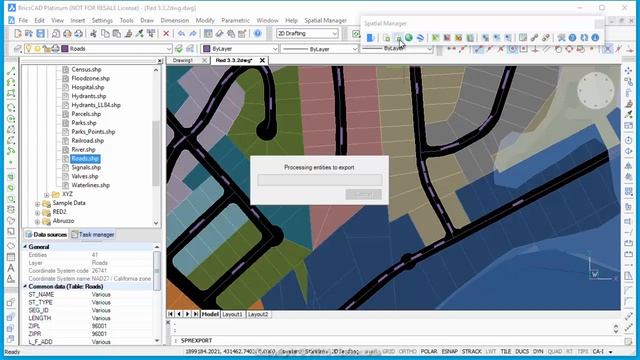Open the ByLayer color dropdown
Image resolution: width=640 pixels, height=360 pixels.
240,49
